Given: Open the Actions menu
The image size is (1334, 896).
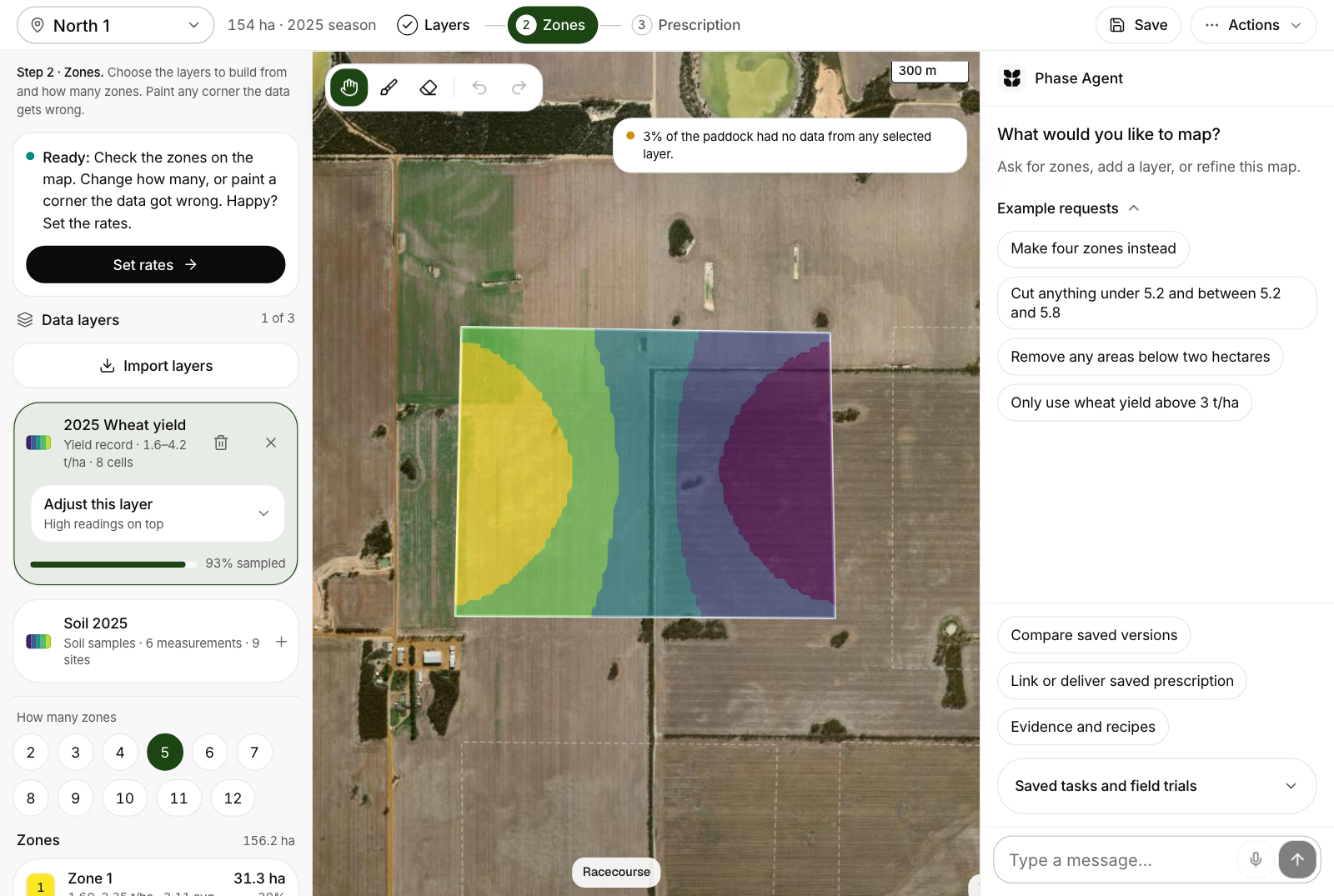Looking at the screenshot, I should tap(1253, 25).
